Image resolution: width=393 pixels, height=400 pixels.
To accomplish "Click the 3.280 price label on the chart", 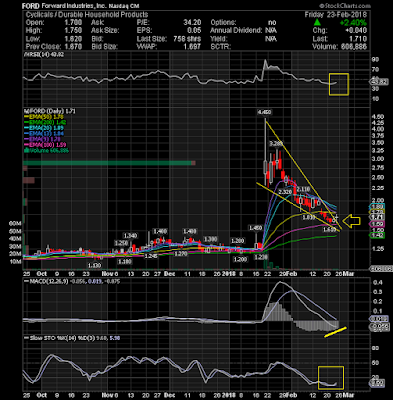I will pos(276,144).
